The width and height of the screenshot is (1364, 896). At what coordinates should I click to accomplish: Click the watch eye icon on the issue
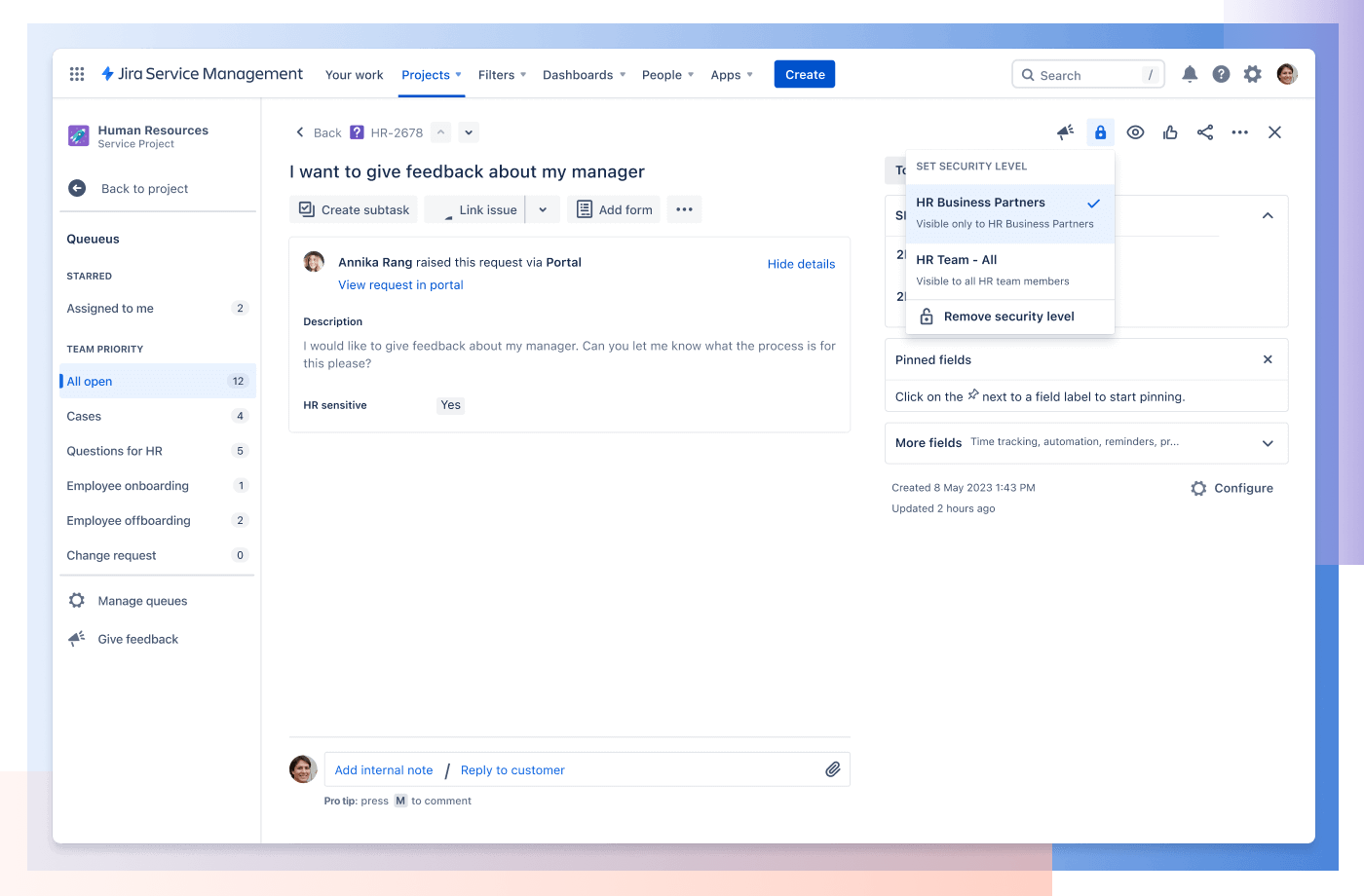pyautogui.click(x=1135, y=131)
